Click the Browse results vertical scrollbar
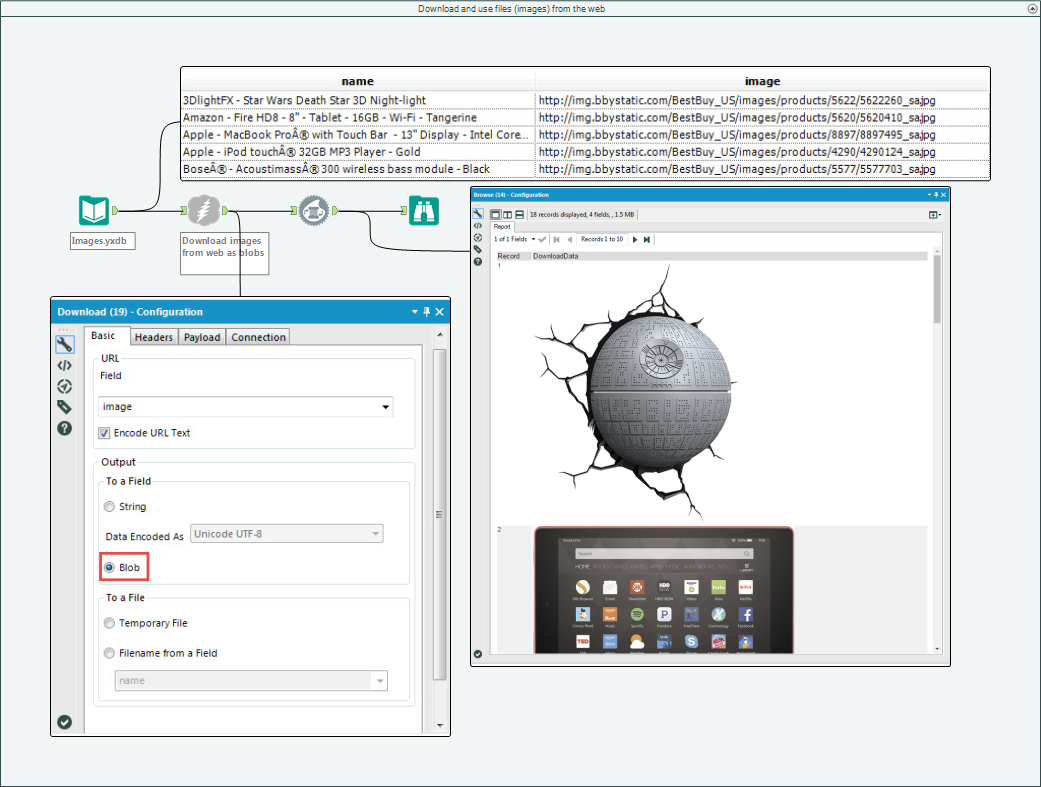 coord(937,290)
